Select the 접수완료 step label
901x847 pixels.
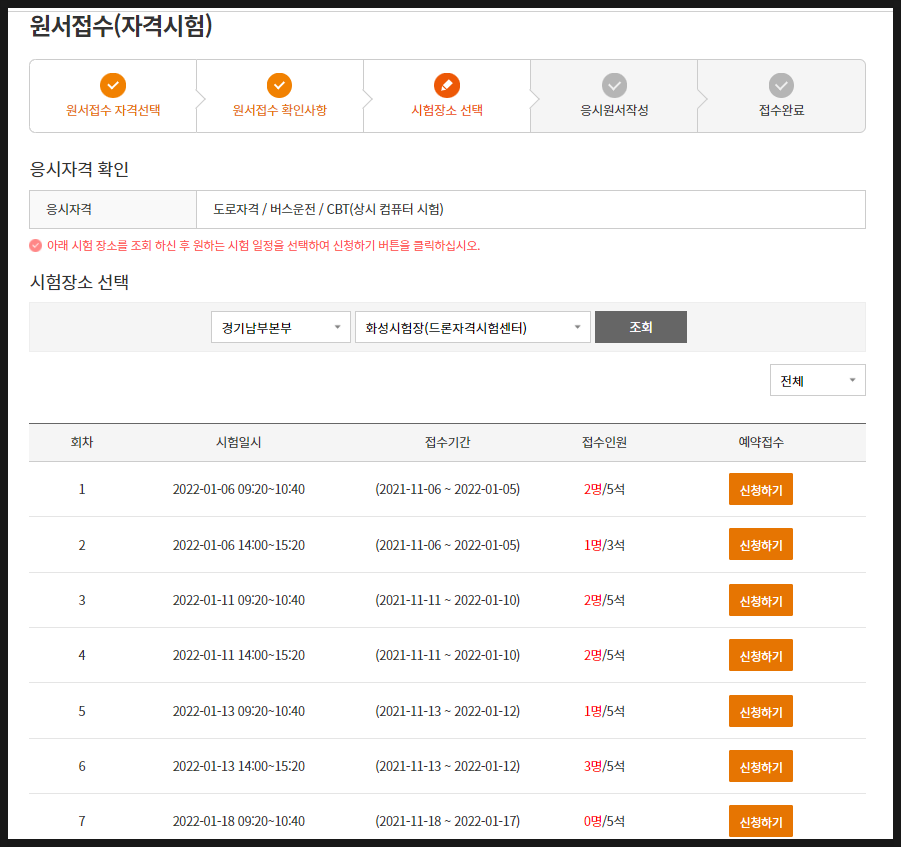(781, 110)
